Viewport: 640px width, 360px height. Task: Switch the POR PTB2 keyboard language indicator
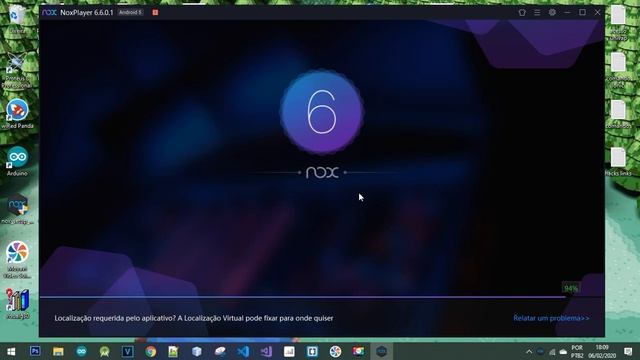click(577, 351)
